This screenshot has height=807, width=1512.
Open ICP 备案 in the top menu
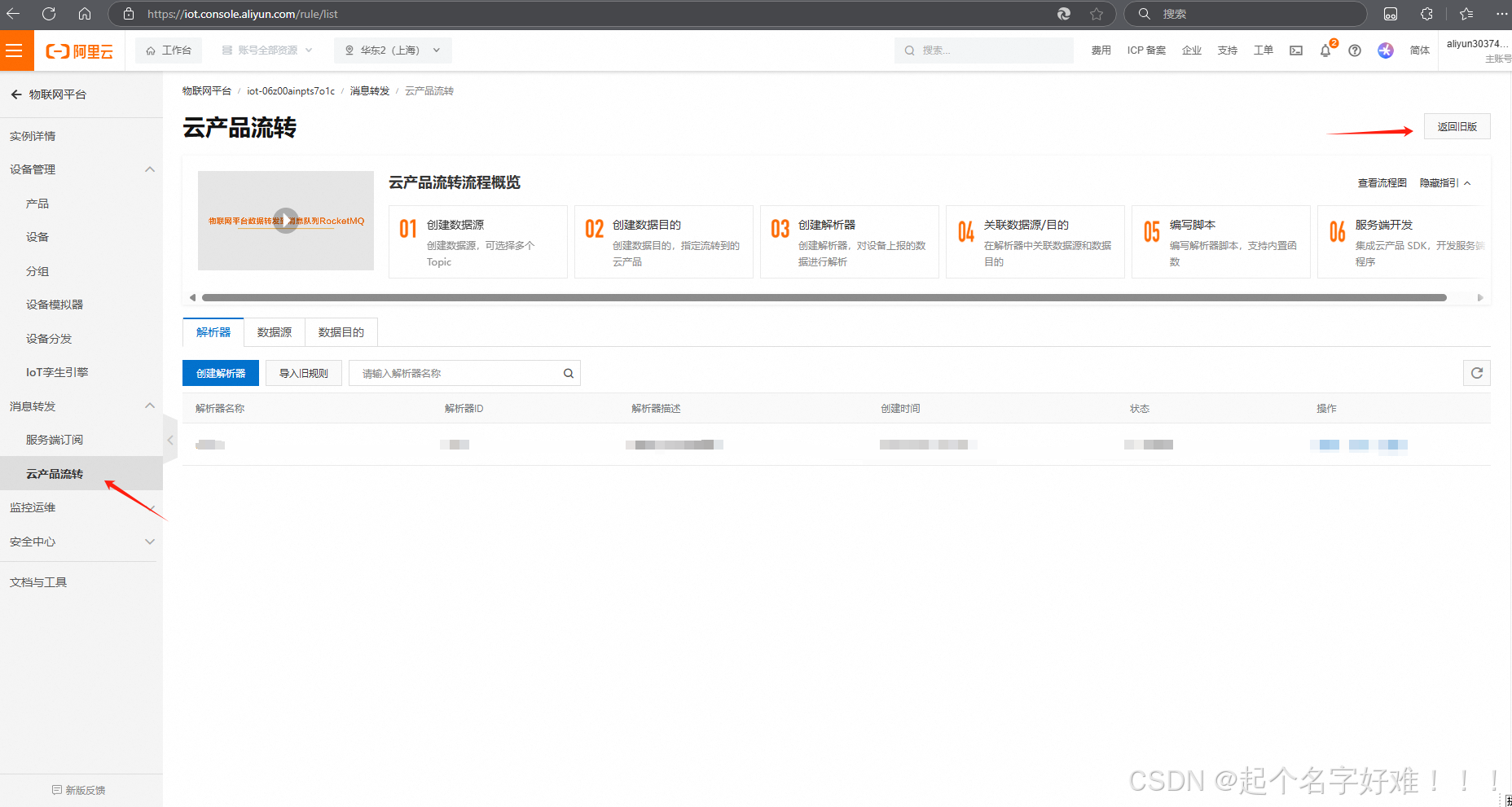(x=1146, y=50)
